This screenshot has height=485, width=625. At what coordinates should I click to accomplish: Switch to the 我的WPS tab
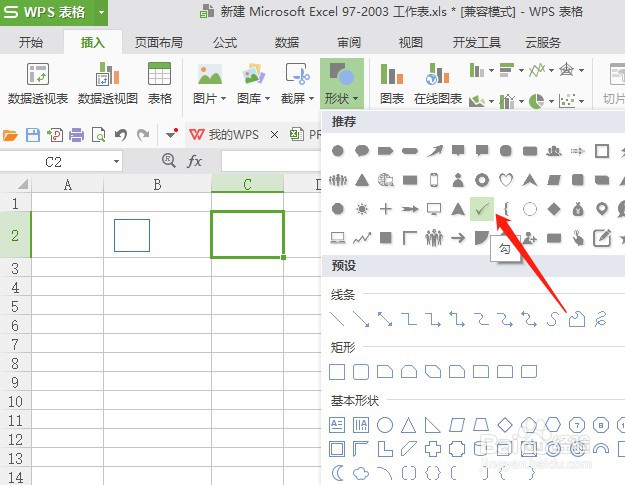point(225,135)
